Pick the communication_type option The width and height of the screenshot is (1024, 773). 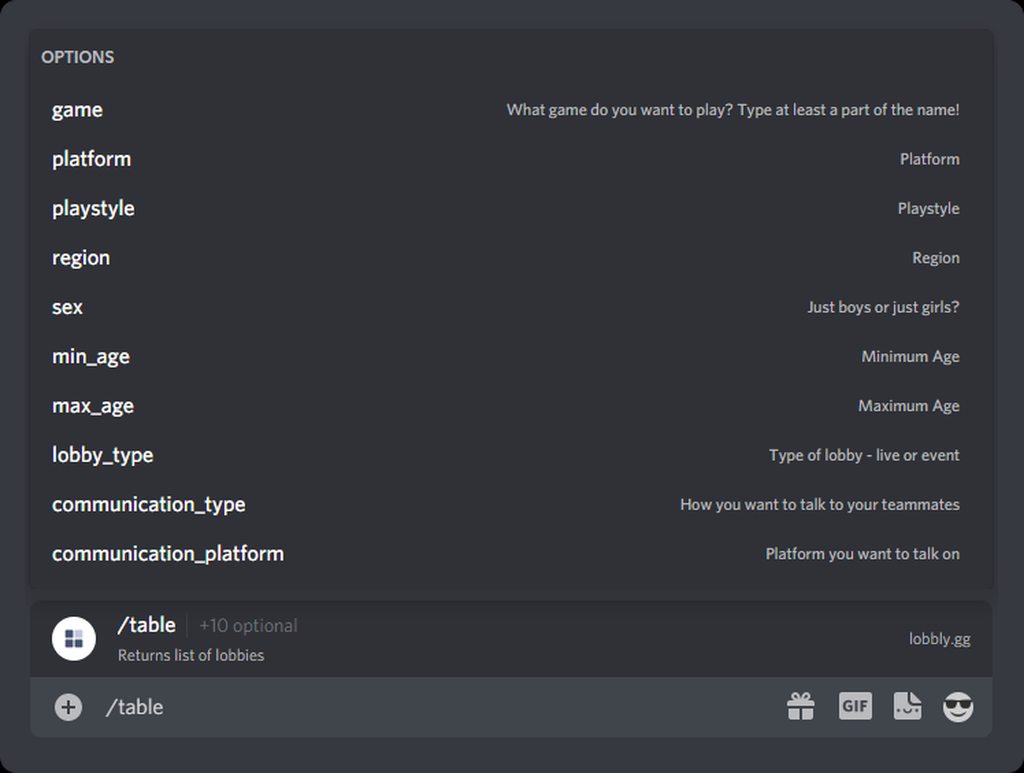tap(148, 504)
